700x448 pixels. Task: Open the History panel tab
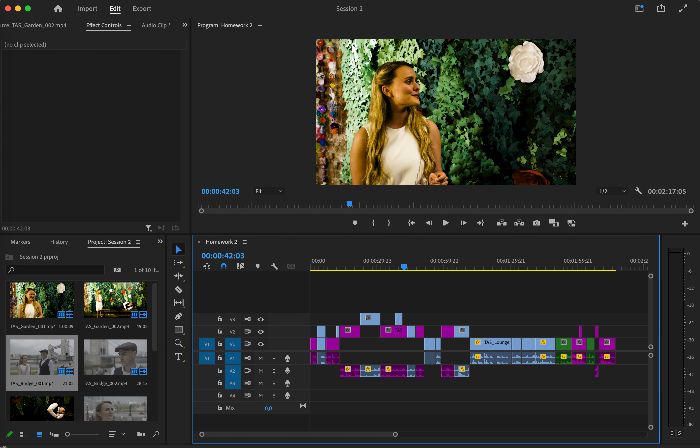59,242
